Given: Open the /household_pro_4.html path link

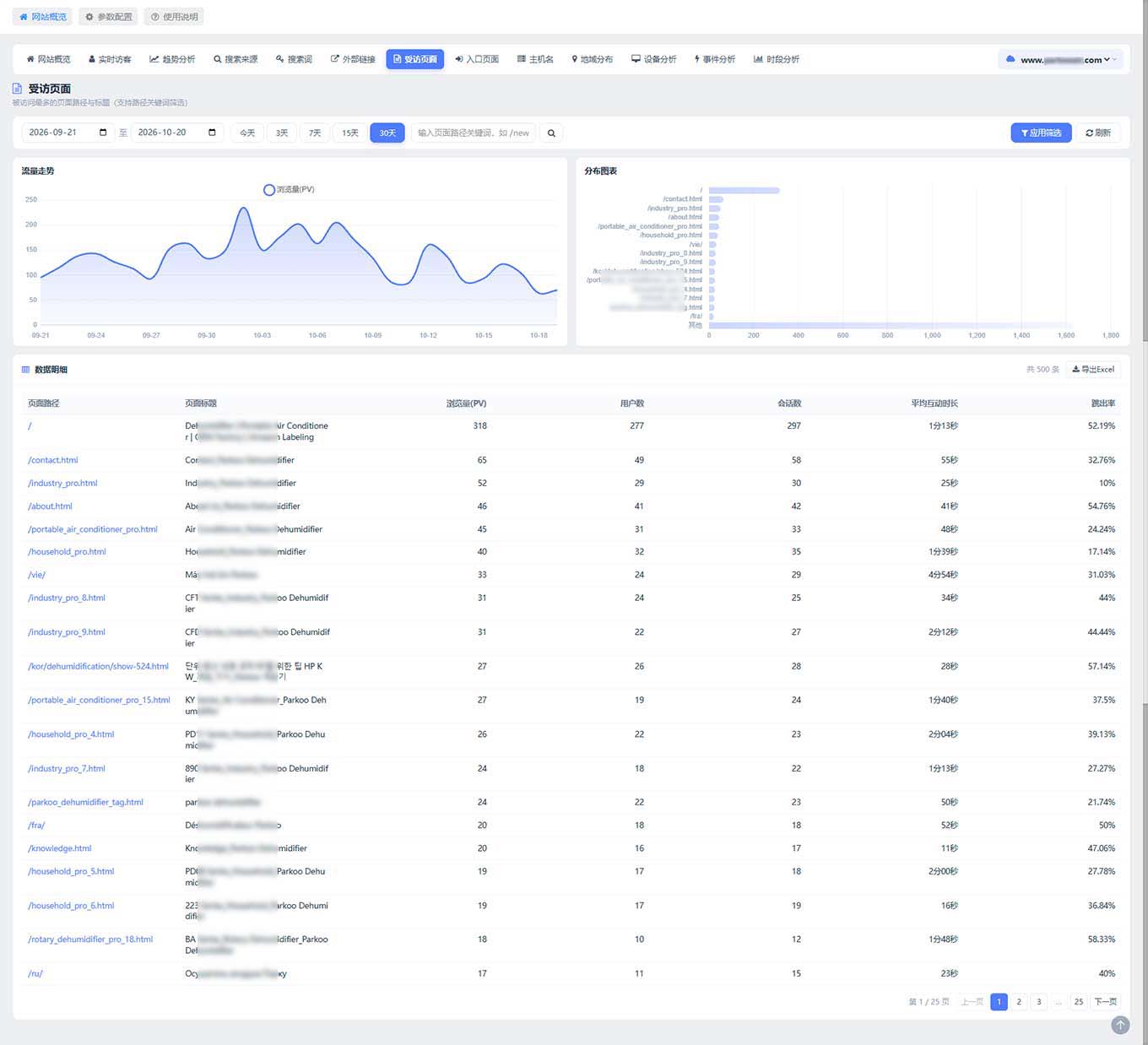Looking at the screenshot, I should click(x=71, y=734).
